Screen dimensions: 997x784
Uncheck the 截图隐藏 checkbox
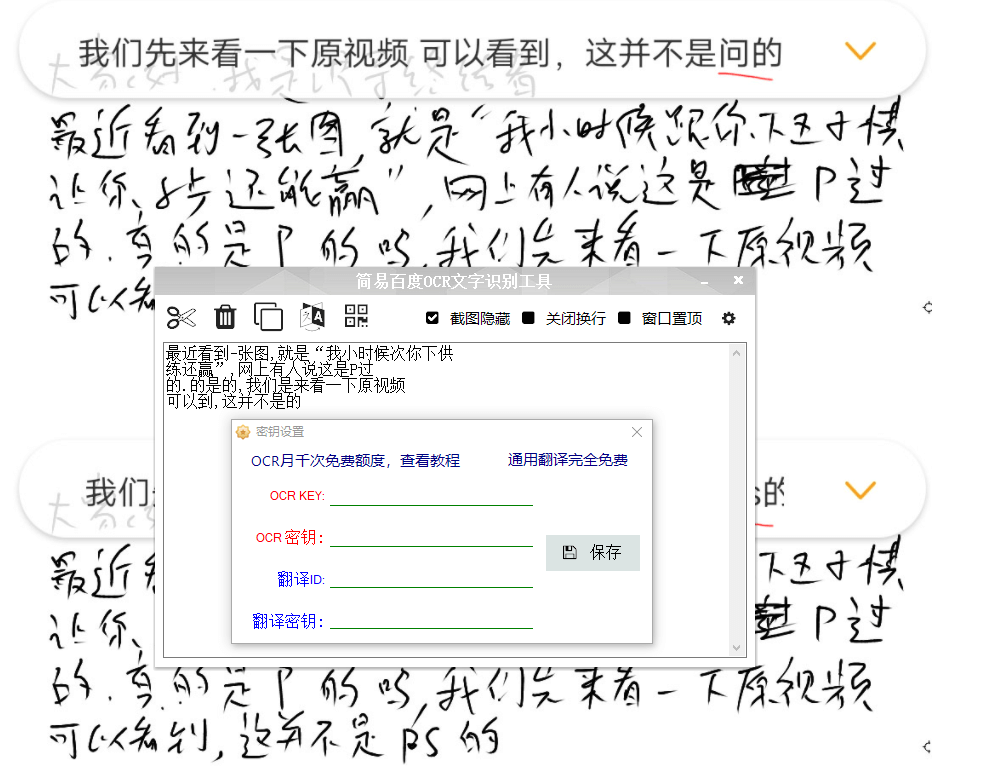[x=432, y=317]
